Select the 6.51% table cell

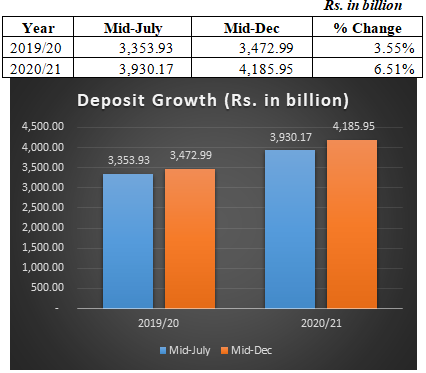tap(368, 68)
